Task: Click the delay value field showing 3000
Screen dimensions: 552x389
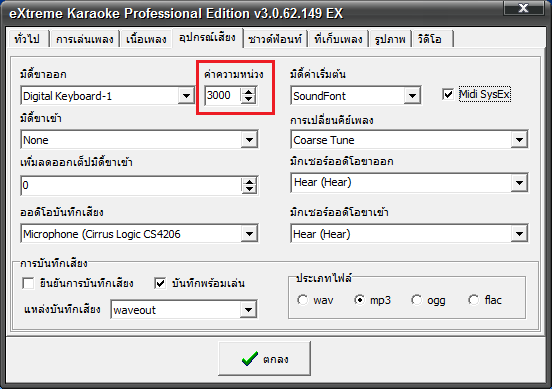Action: click(x=223, y=95)
